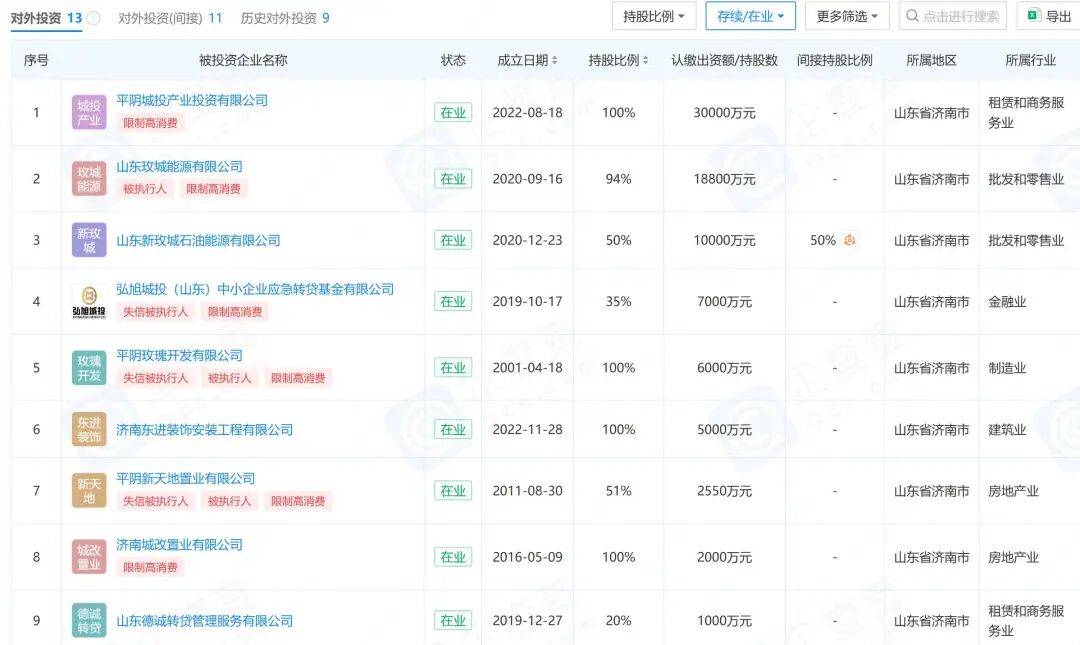Click 被执行人 tag under 平阴新天地置业
The image size is (1080, 645).
229,501
